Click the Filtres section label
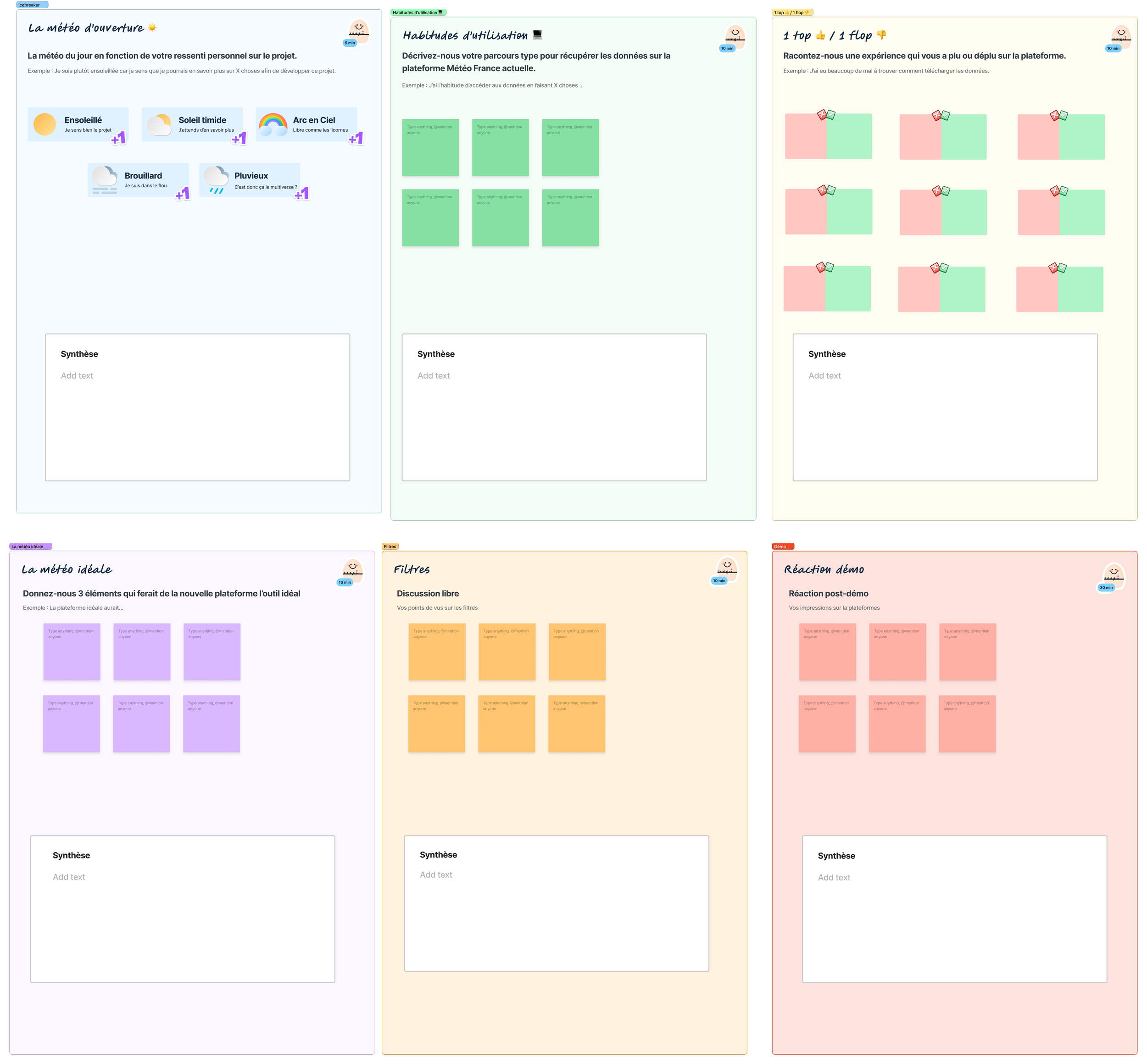The width and height of the screenshot is (1147, 1064). pos(390,546)
